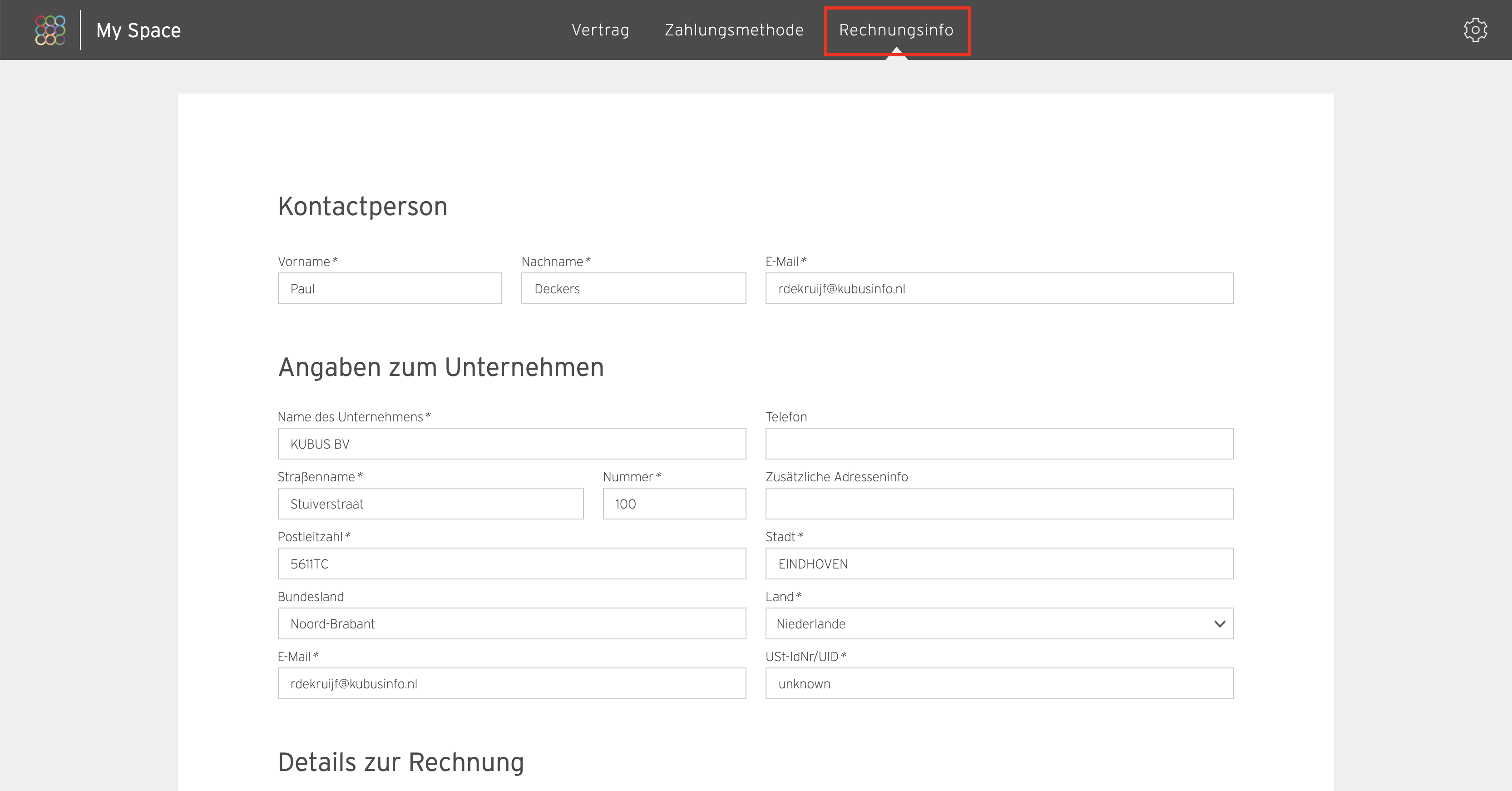Viewport: 1512px width, 791px height.
Task: Select the Rechnungsinfo tab
Action: [x=896, y=30]
